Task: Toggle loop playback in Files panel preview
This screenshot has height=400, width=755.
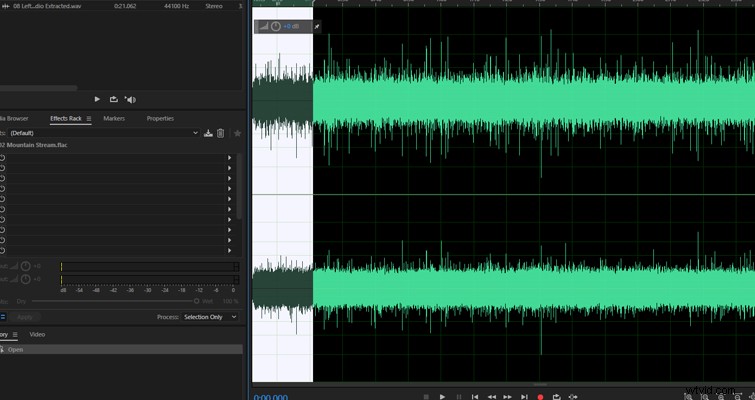Action: [x=114, y=99]
